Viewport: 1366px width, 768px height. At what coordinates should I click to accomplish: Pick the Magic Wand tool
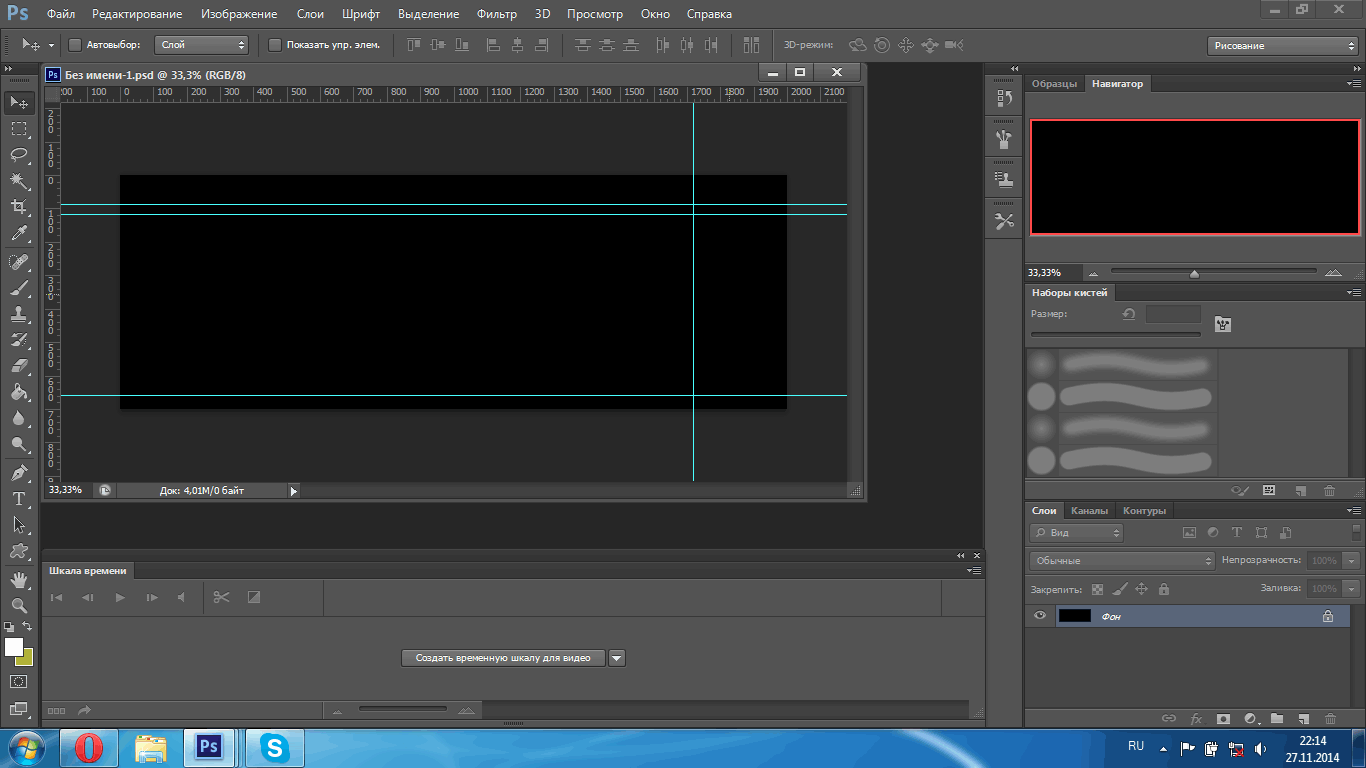tap(19, 181)
